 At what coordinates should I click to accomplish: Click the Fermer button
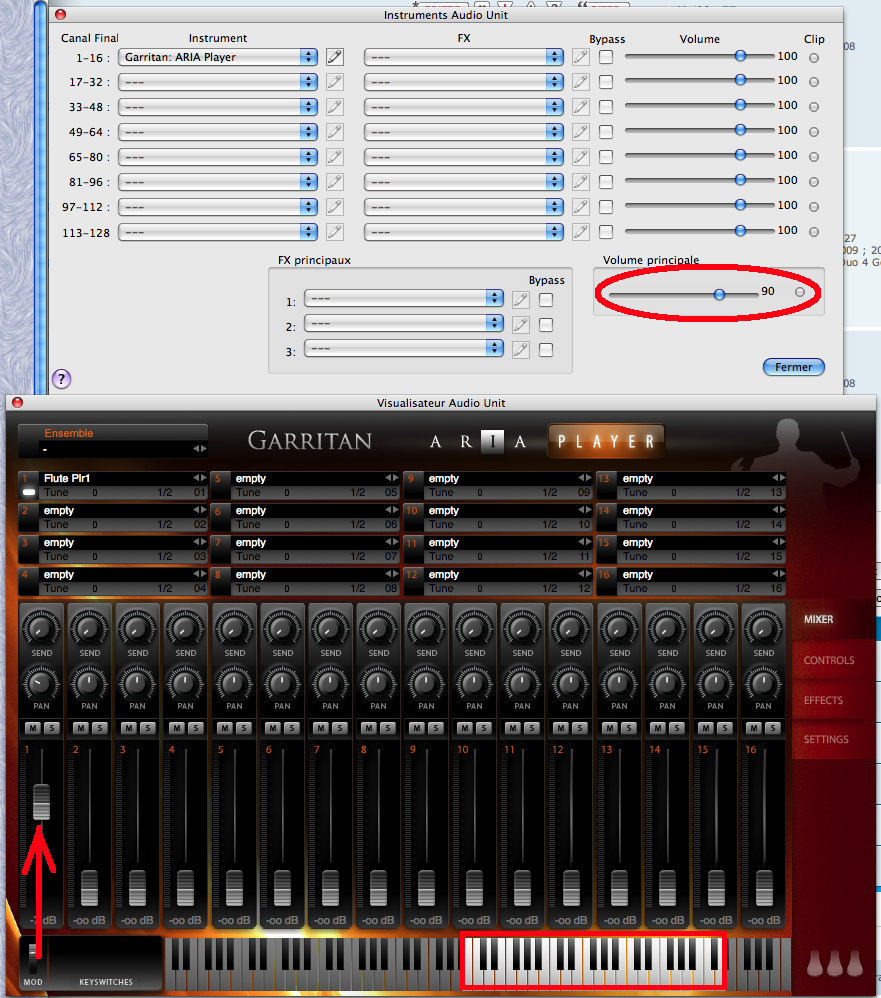coord(793,367)
